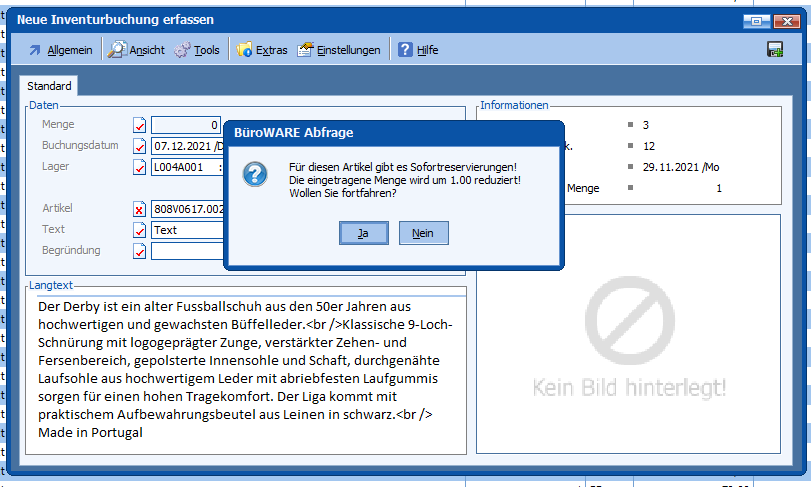Open the Hilfe help menu

(419, 50)
